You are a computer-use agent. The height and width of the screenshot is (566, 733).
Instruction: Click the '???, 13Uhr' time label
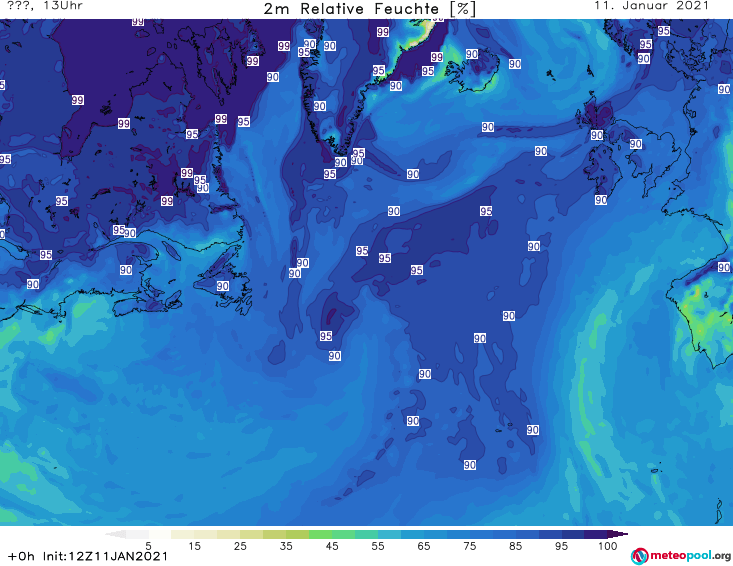(x=45, y=6)
